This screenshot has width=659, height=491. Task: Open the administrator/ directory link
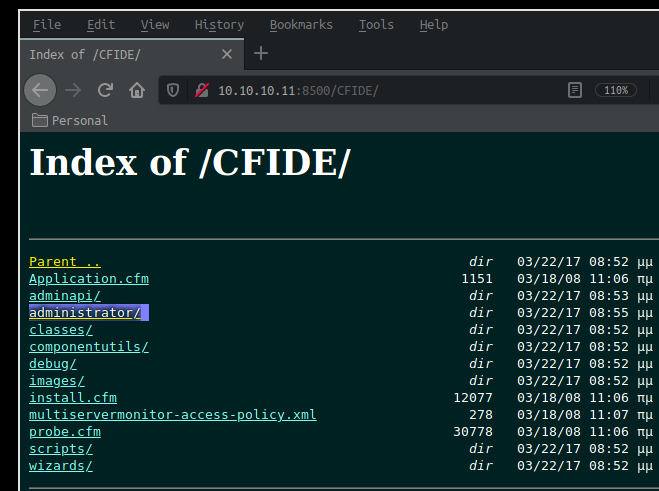[x=85, y=313]
